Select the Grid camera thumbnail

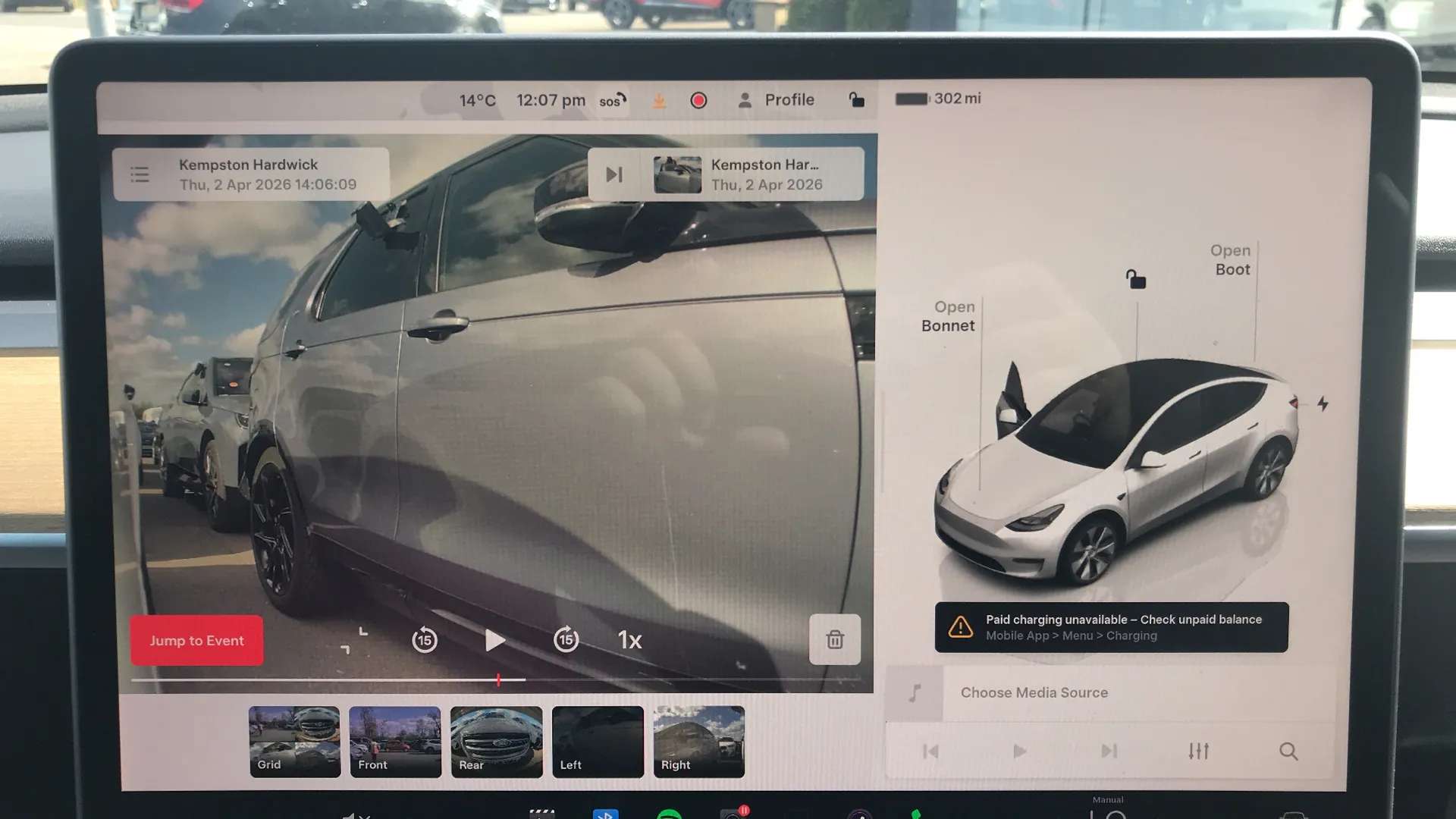click(x=293, y=741)
